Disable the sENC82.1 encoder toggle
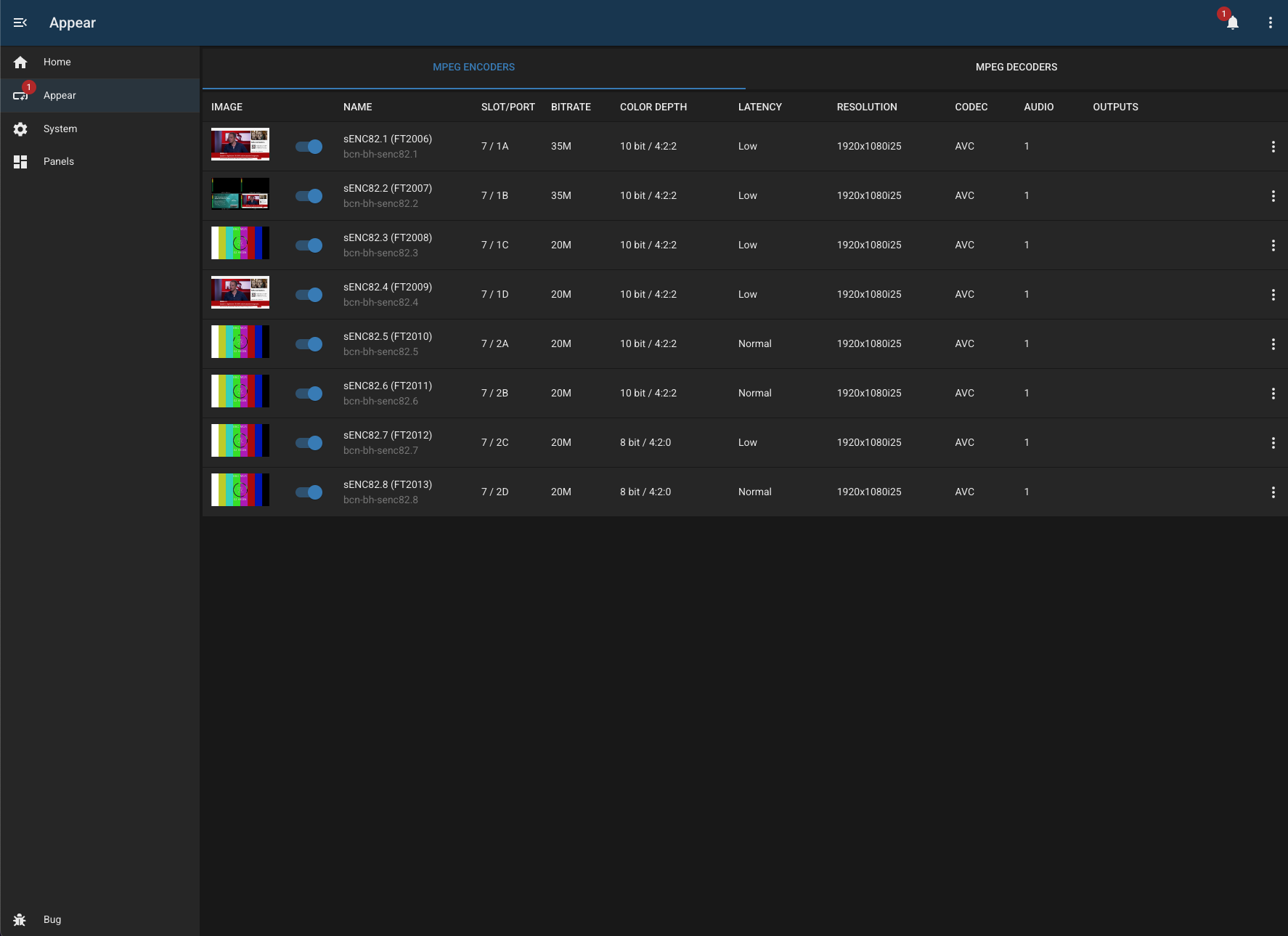 click(x=309, y=146)
